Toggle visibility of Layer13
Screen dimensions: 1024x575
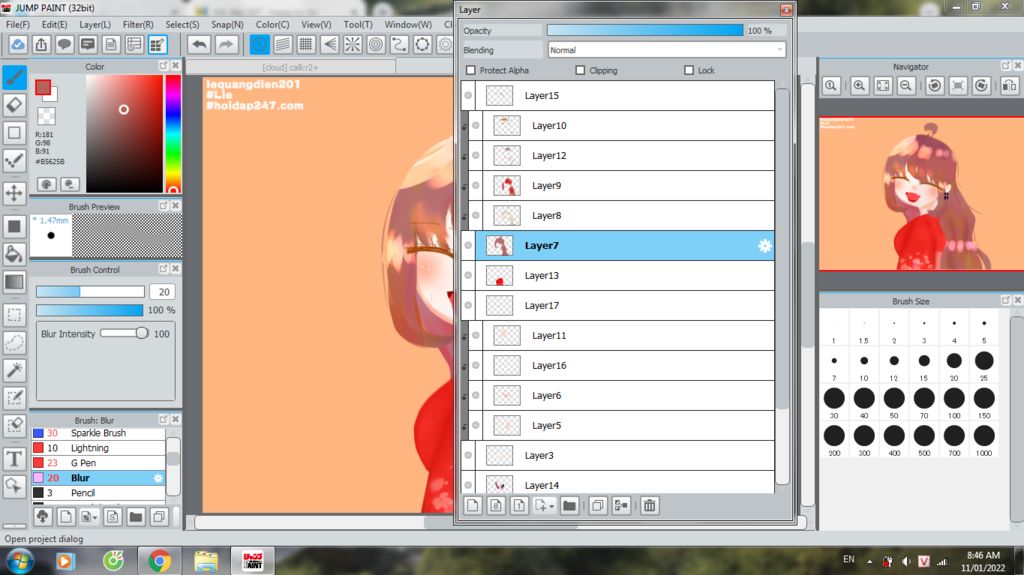468,276
